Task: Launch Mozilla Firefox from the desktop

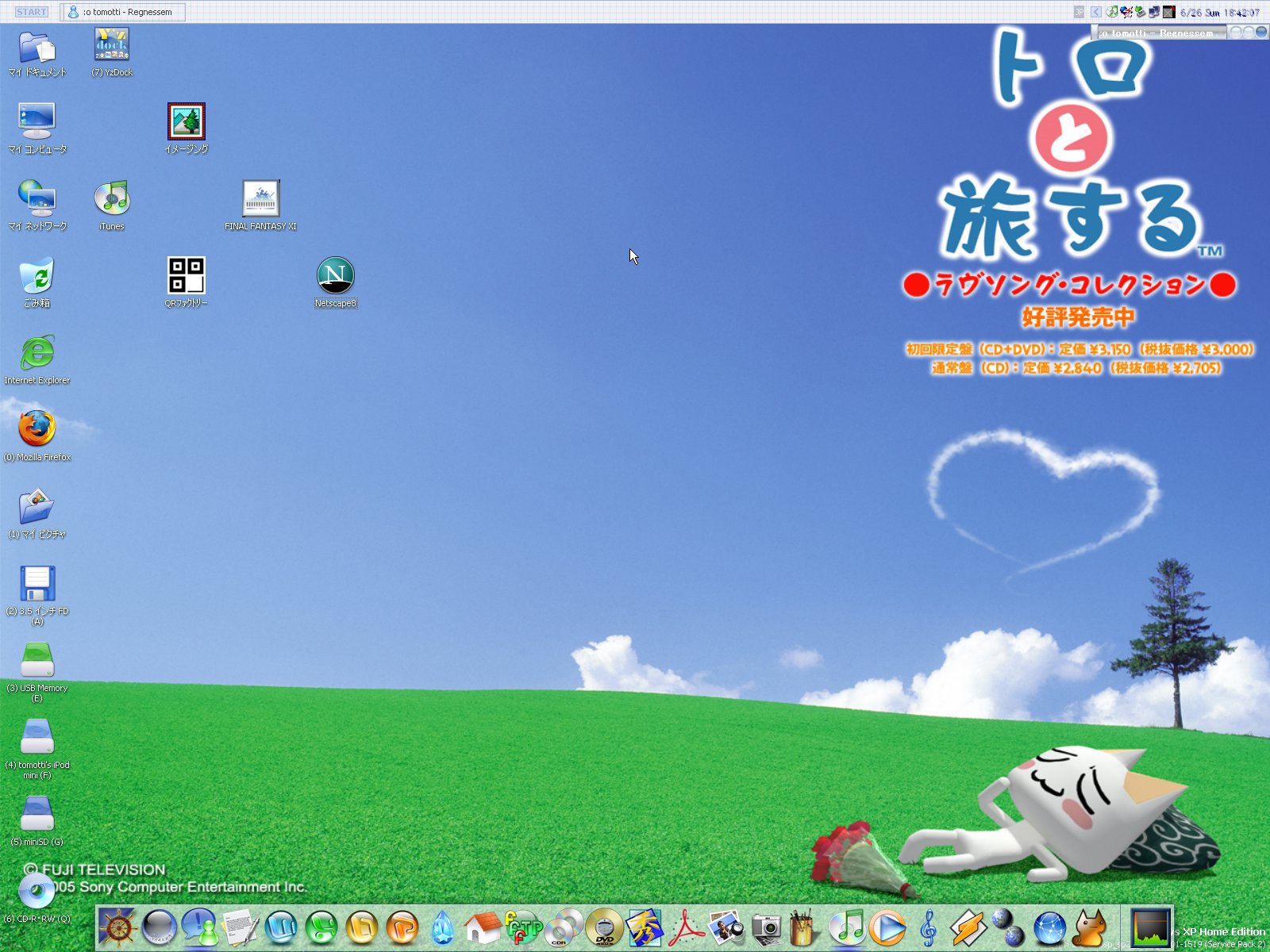Action: click(37, 429)
